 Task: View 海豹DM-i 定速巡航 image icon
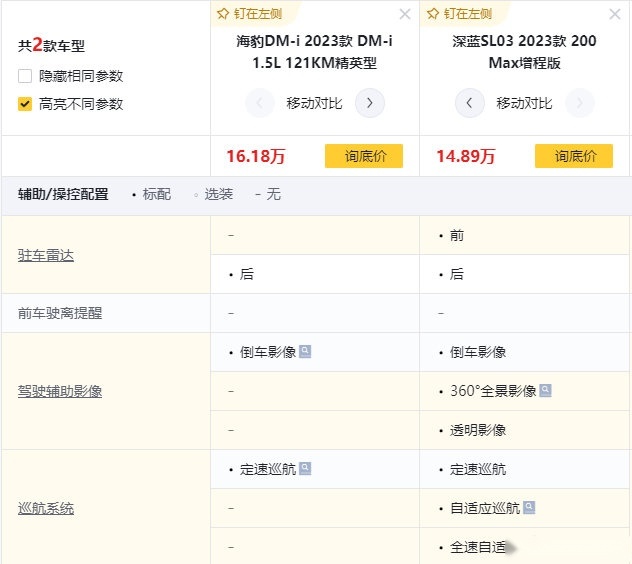tap(305, 468)
